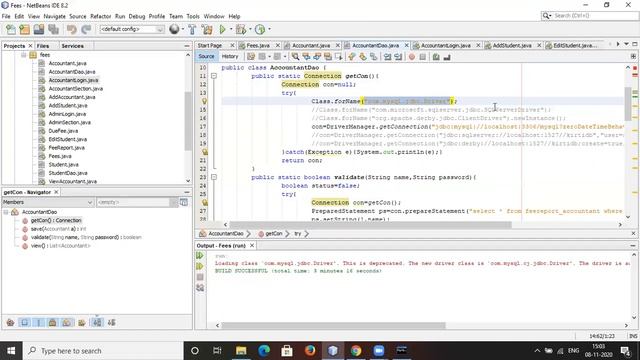Collapse the getCon method code fold

(213, 76)
